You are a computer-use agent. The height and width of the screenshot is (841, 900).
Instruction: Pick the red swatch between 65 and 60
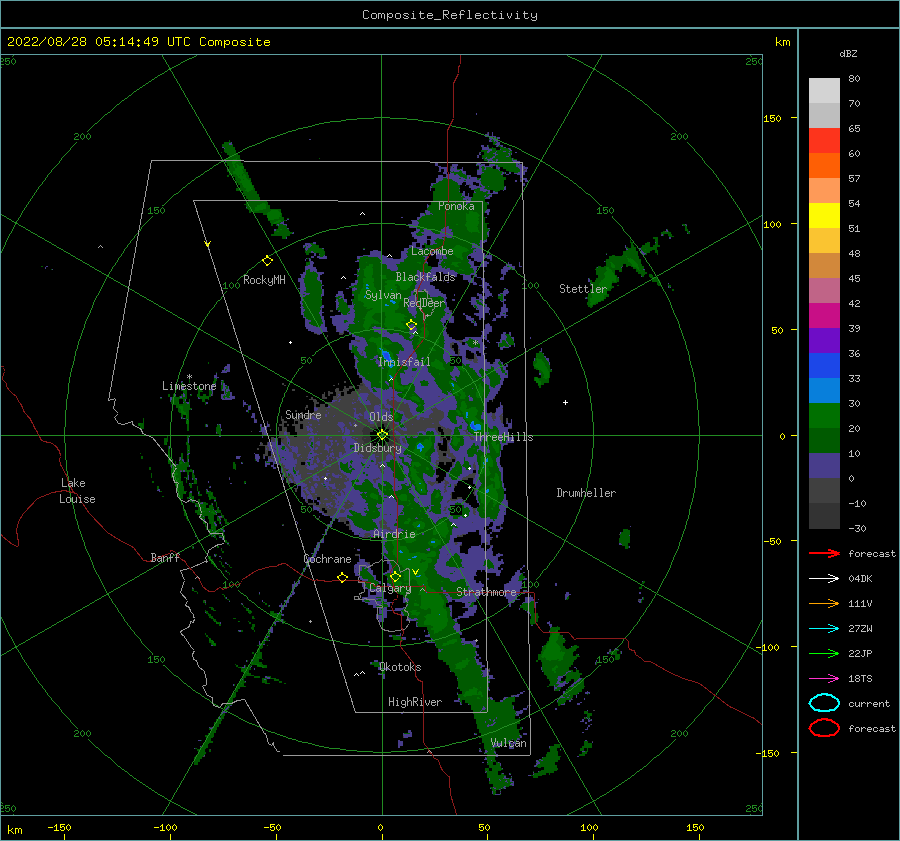click(824, 141)
